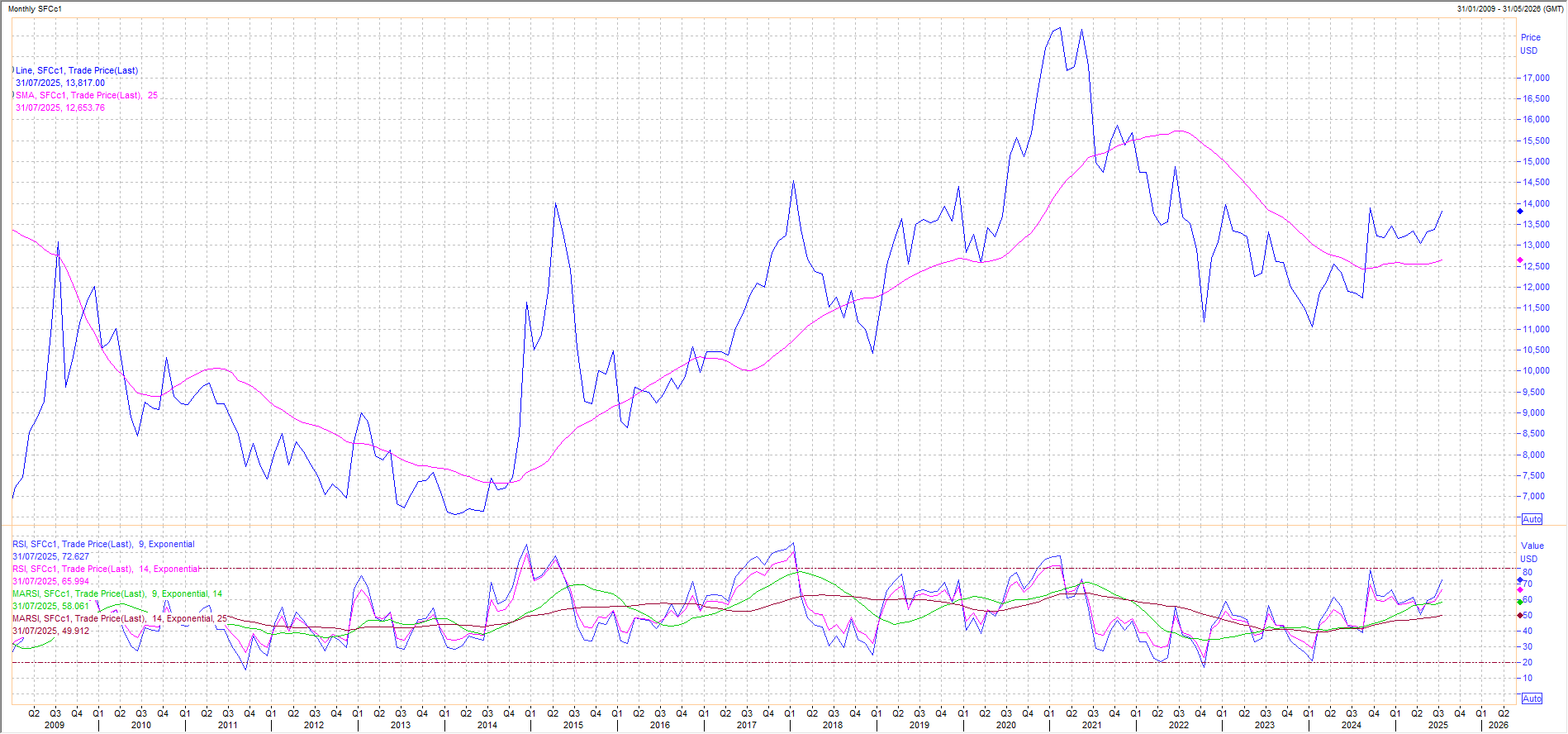Click the Price USD axis label
Viewport: 1568px width, 734px height.
1530,44
